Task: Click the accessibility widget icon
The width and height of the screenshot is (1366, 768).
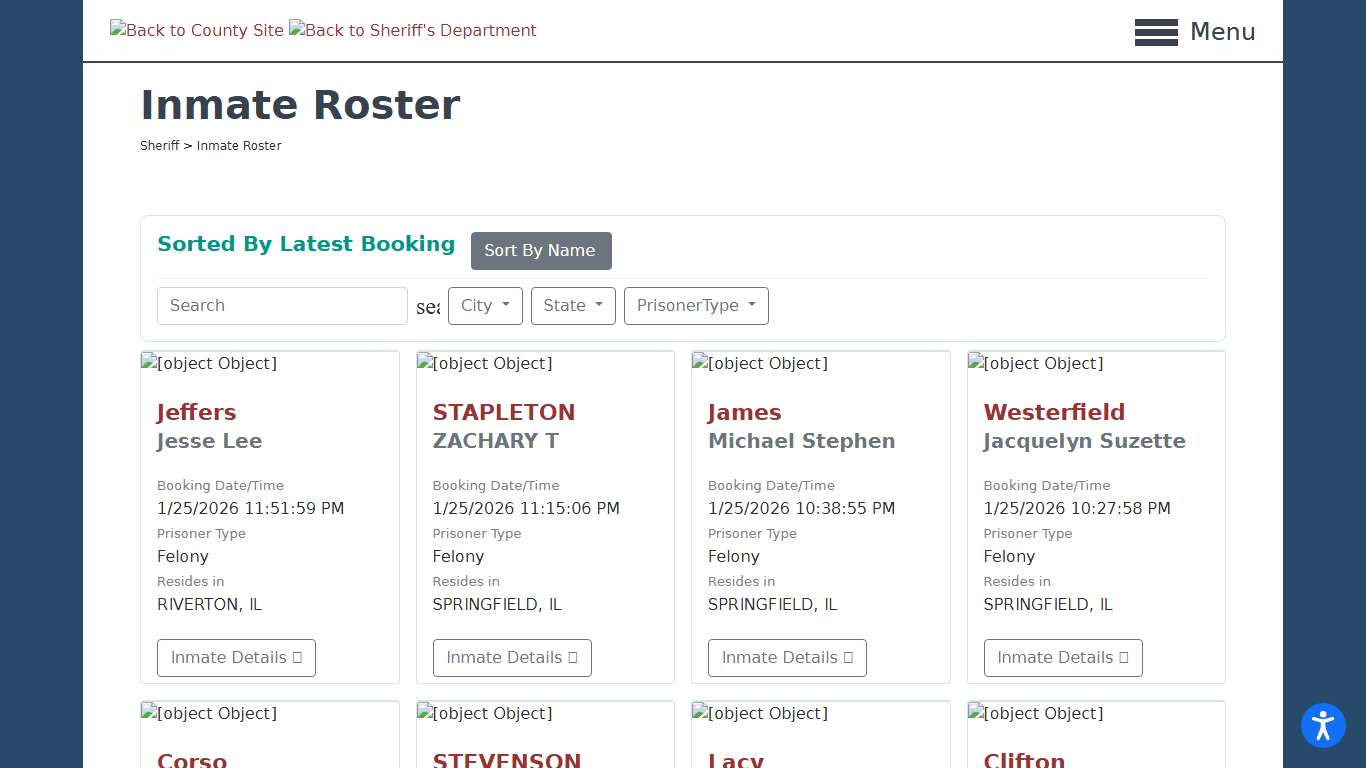Action: [1323, 726]
